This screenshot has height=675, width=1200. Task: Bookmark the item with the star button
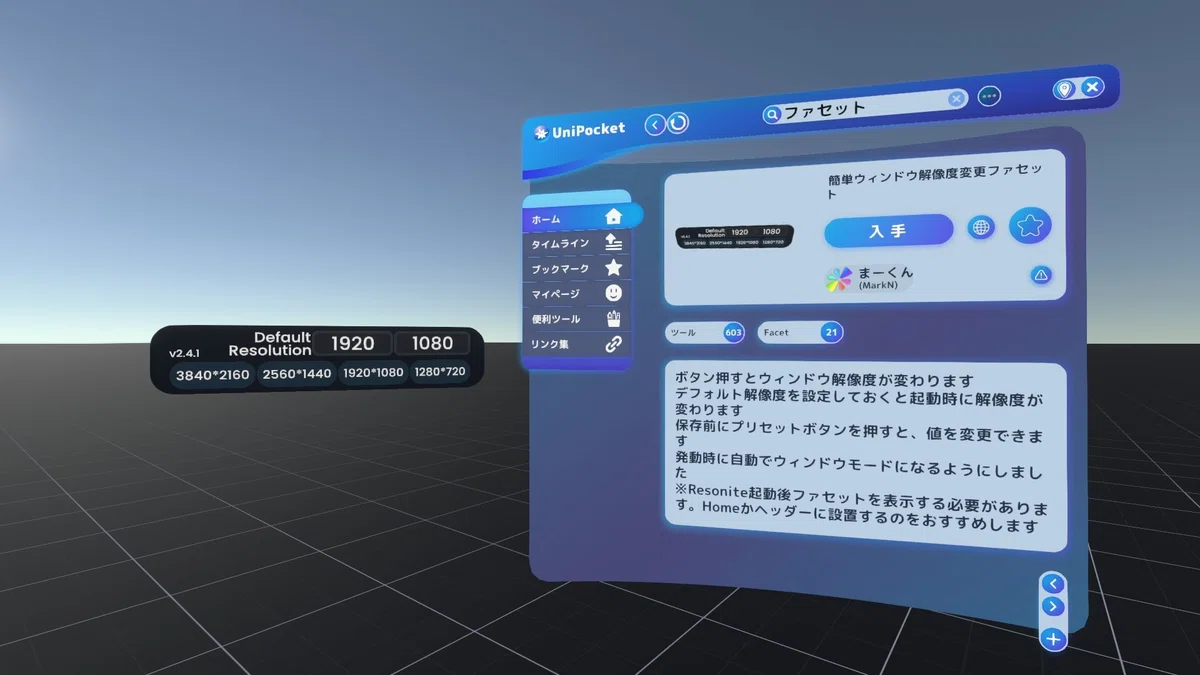pos(1030,226)
